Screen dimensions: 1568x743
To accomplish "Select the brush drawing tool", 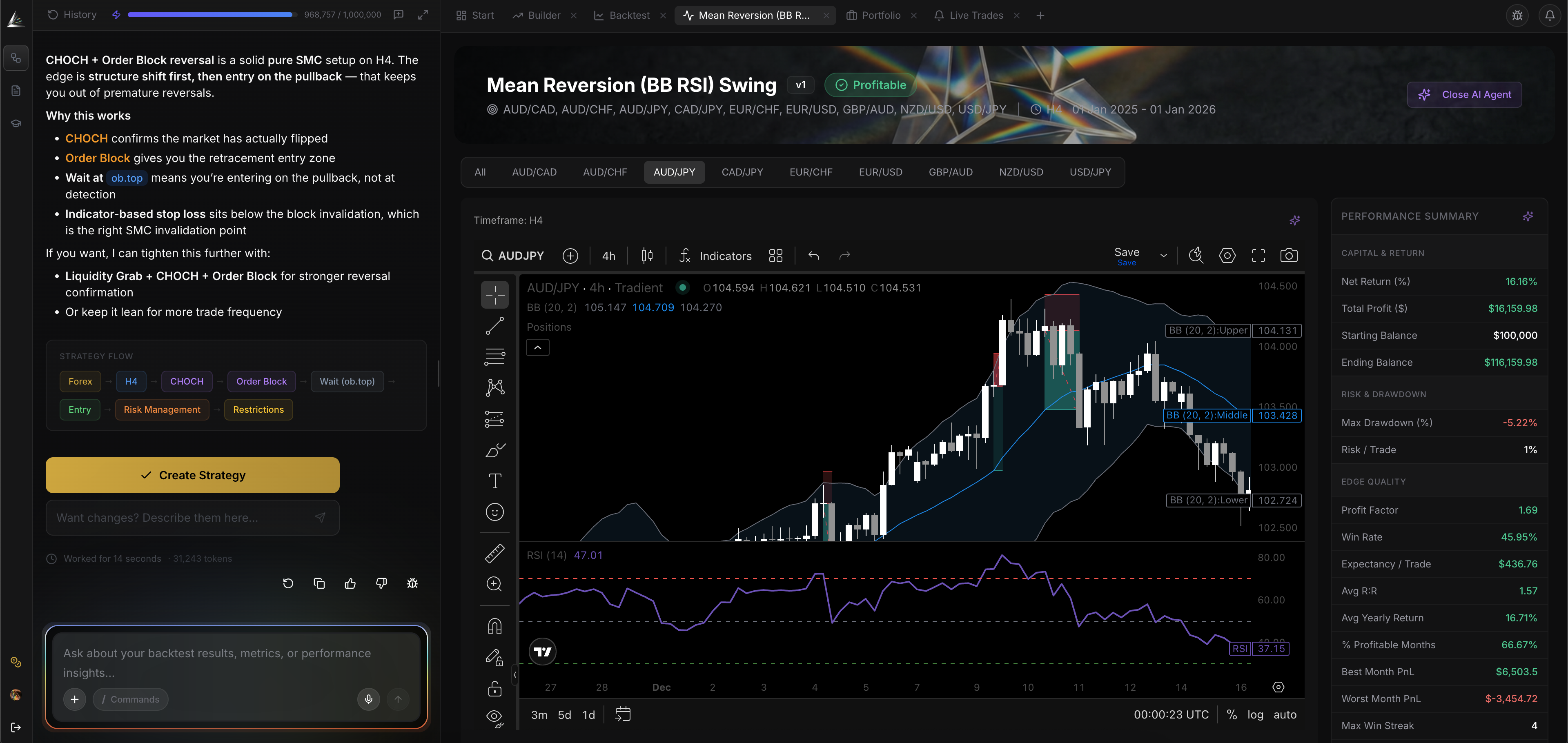I will pyautogui.click(x=494, y=450).
